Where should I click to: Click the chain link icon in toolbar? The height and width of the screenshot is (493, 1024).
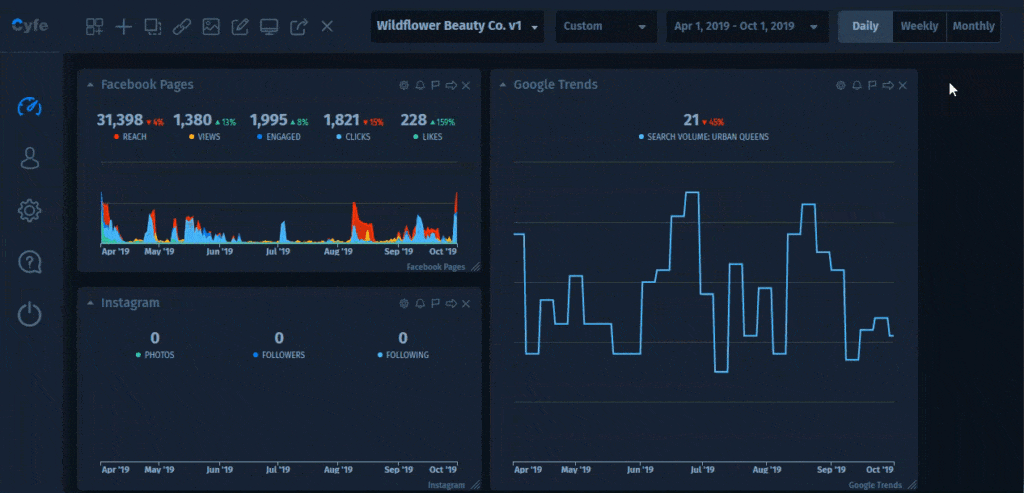coord(182,27)
